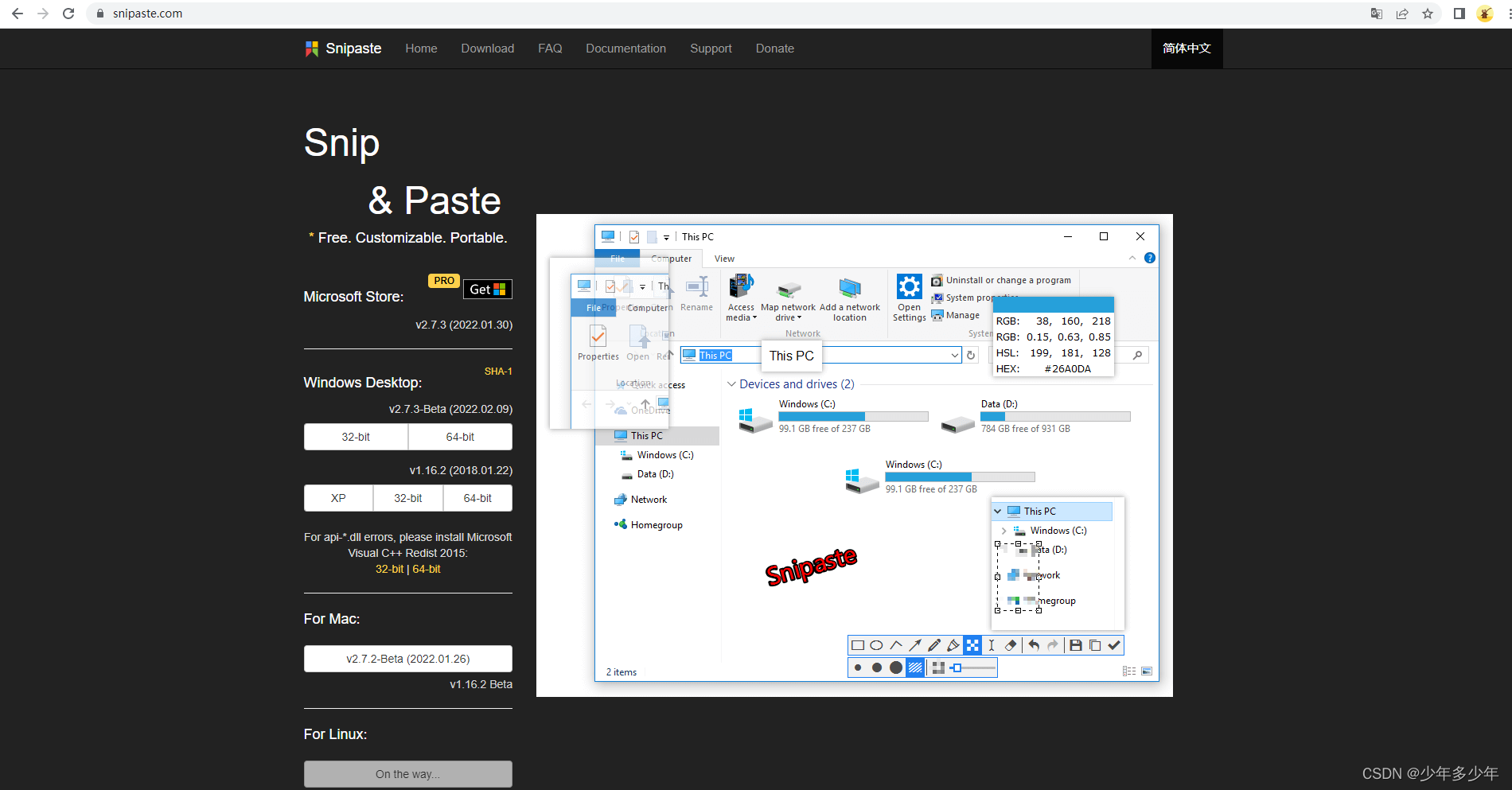Switch language to 简体中文

pos(1187,49)
